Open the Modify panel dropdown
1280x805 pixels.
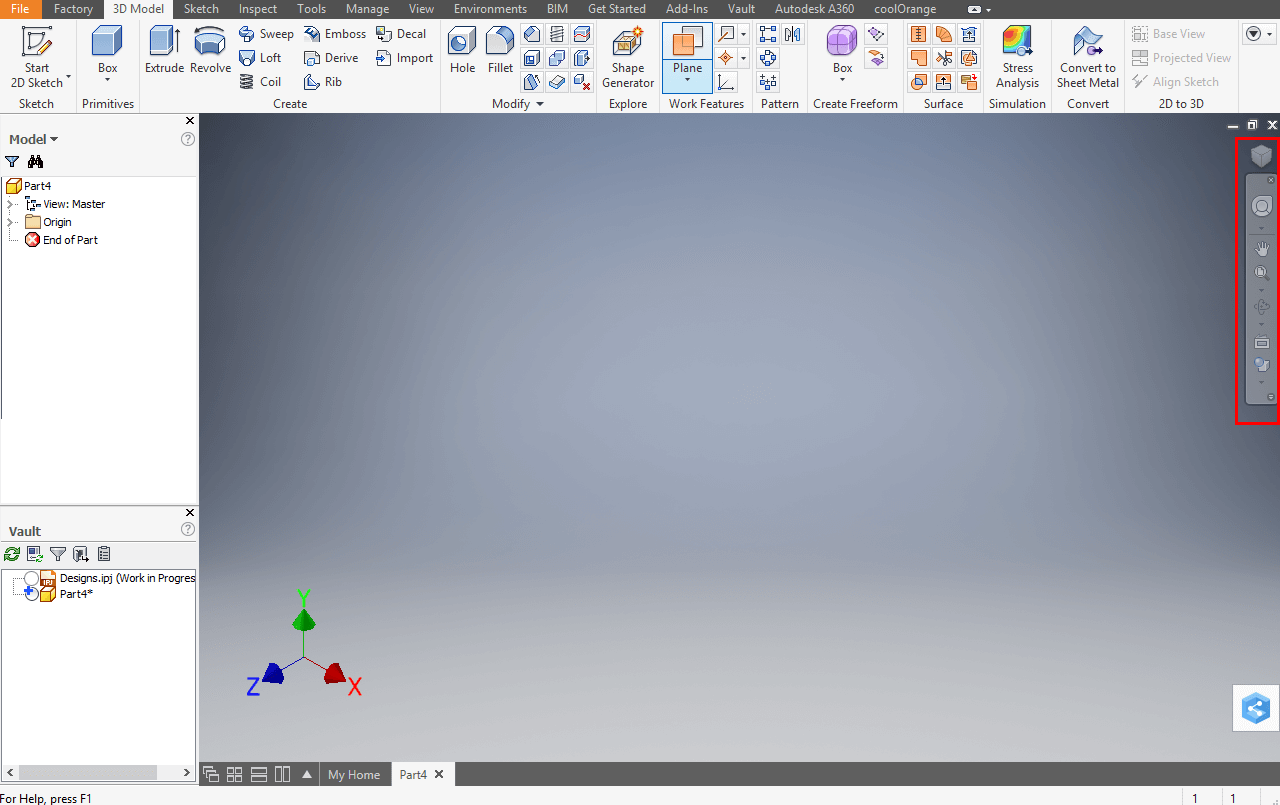pos(540,104)
